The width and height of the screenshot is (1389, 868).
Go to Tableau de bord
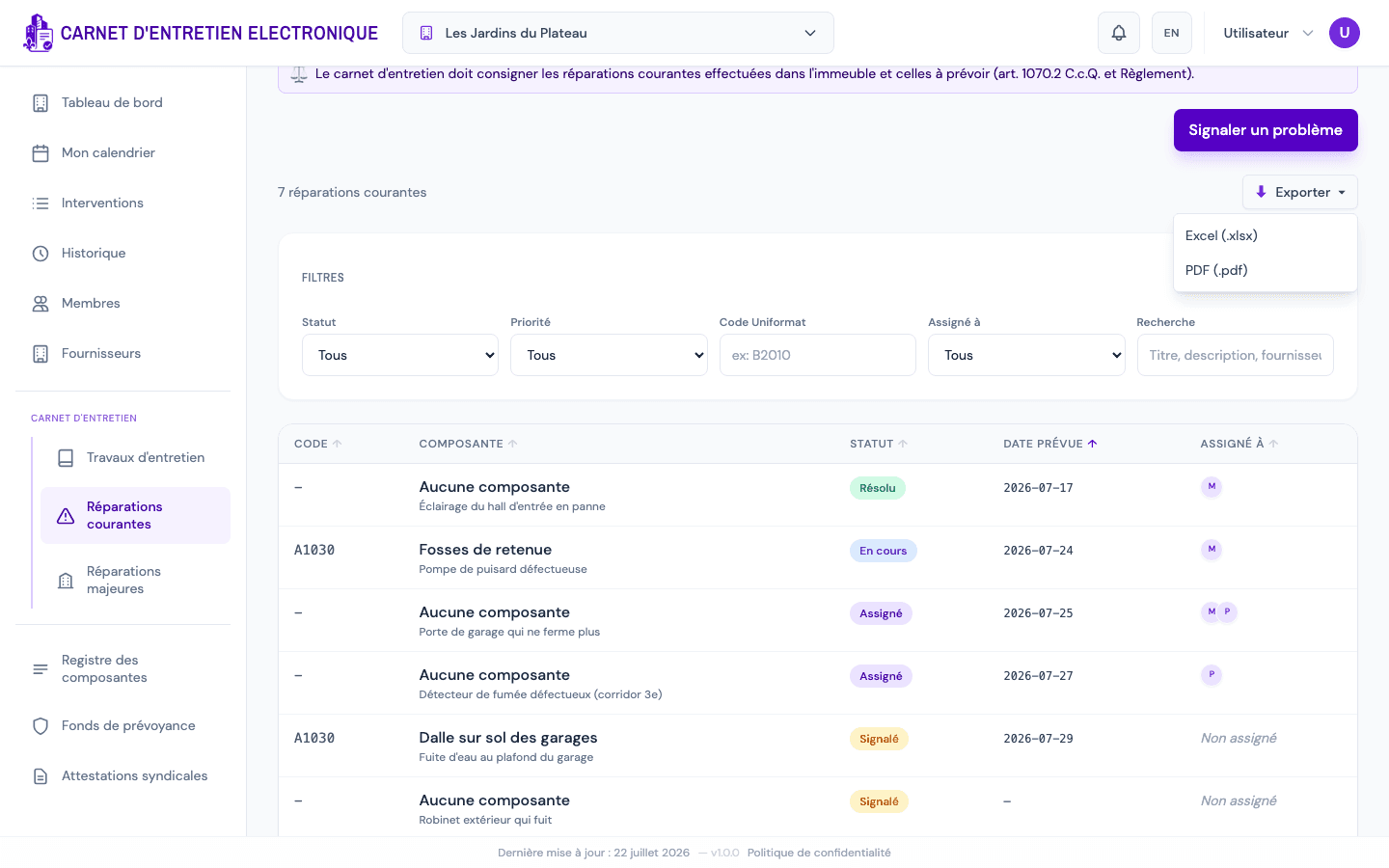point(123,103)
